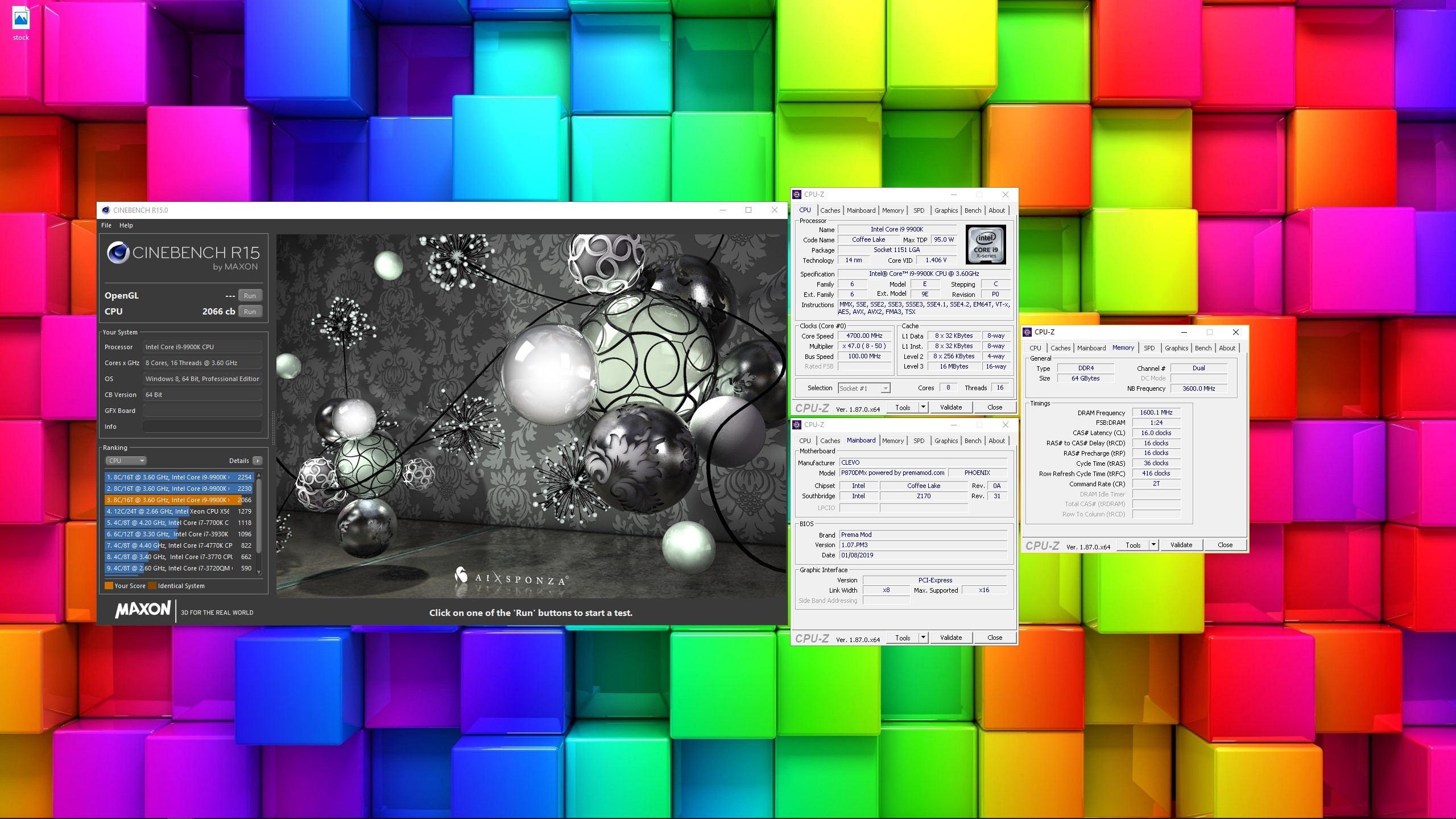Click the rendered scene image in Cinebench
This screenshot has height=819, width=1456.
pyautogui.click(x=531, y=416)
